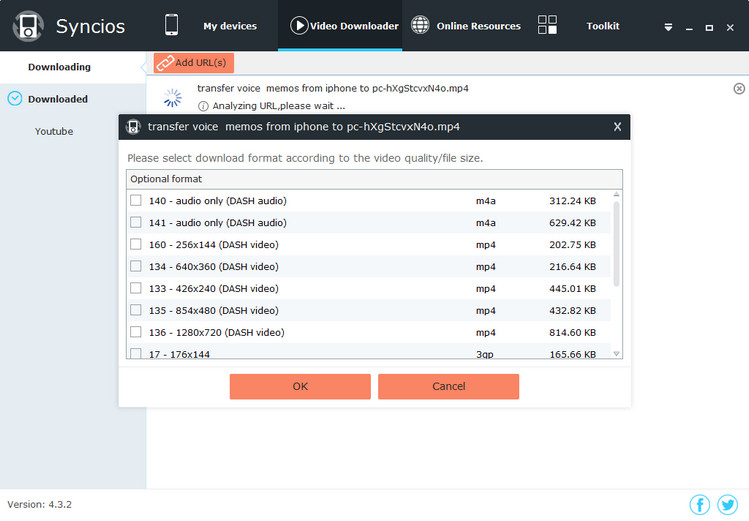Screen dimensions: 749x521
Task: Click the 629.42 KB file size
Action: (x=572, y=223)
